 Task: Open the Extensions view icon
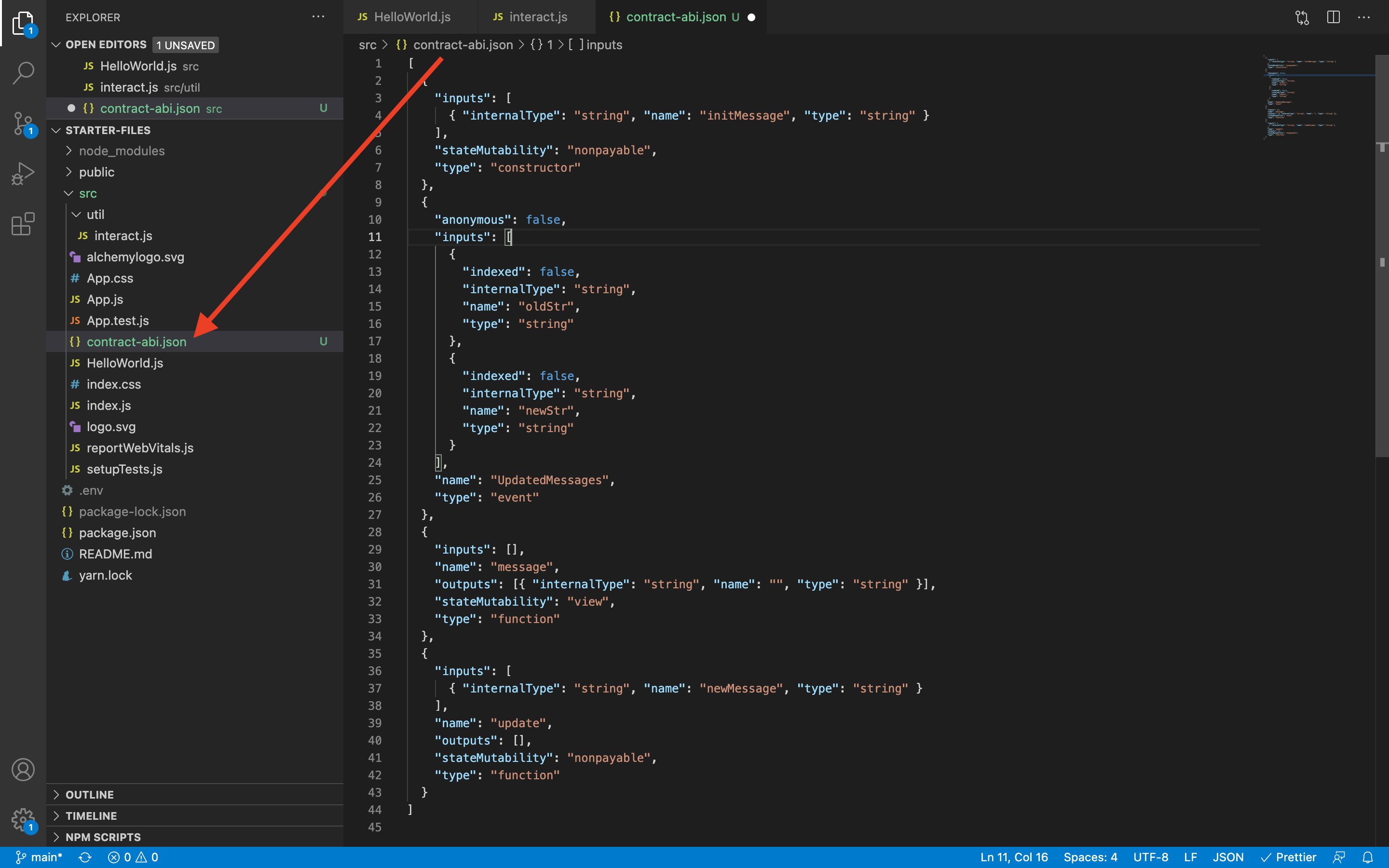point(22,224)
